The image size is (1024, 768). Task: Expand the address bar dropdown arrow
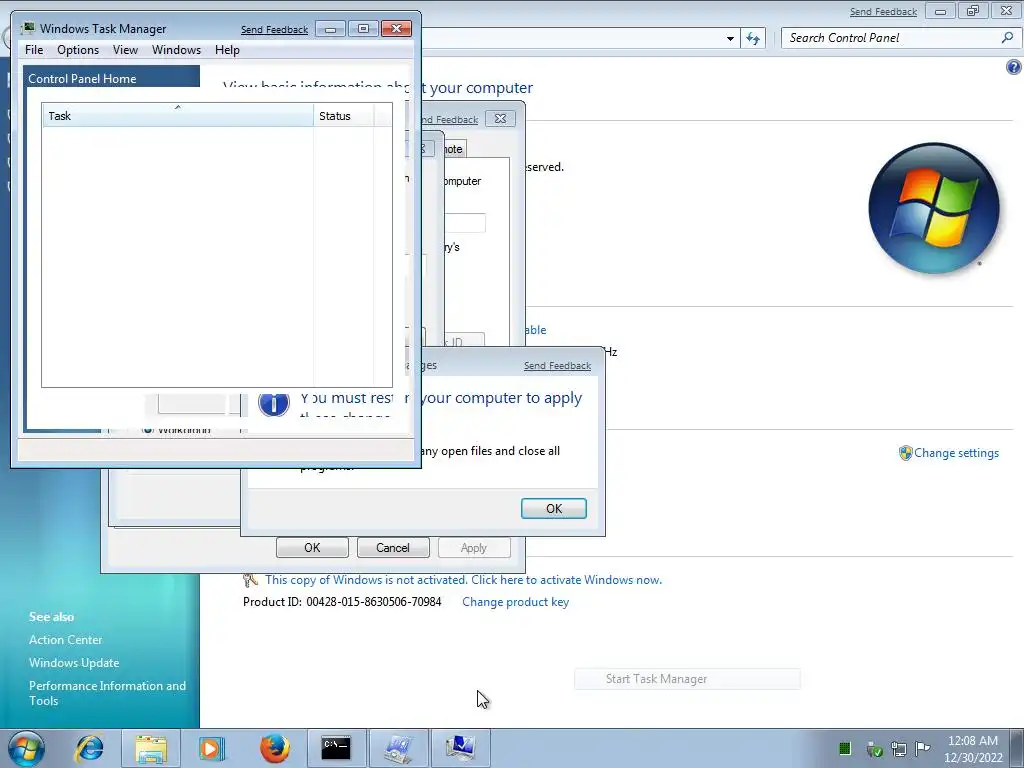[x=730, y=39]
